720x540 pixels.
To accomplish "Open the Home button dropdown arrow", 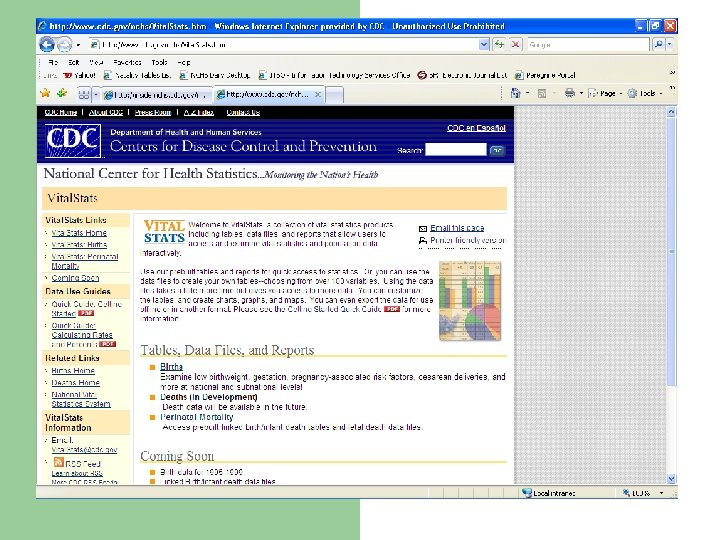I will click(527, 93).
